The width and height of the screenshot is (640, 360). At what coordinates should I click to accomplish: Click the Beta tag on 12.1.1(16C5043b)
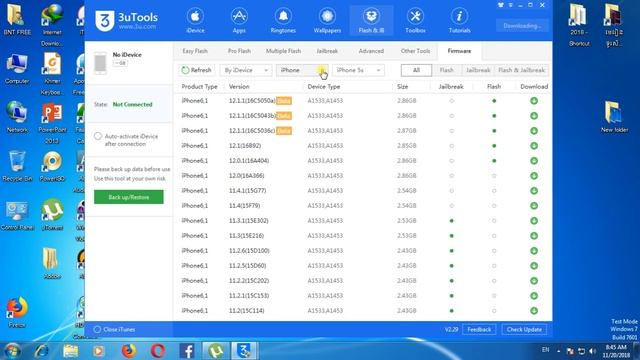point(284,116)
